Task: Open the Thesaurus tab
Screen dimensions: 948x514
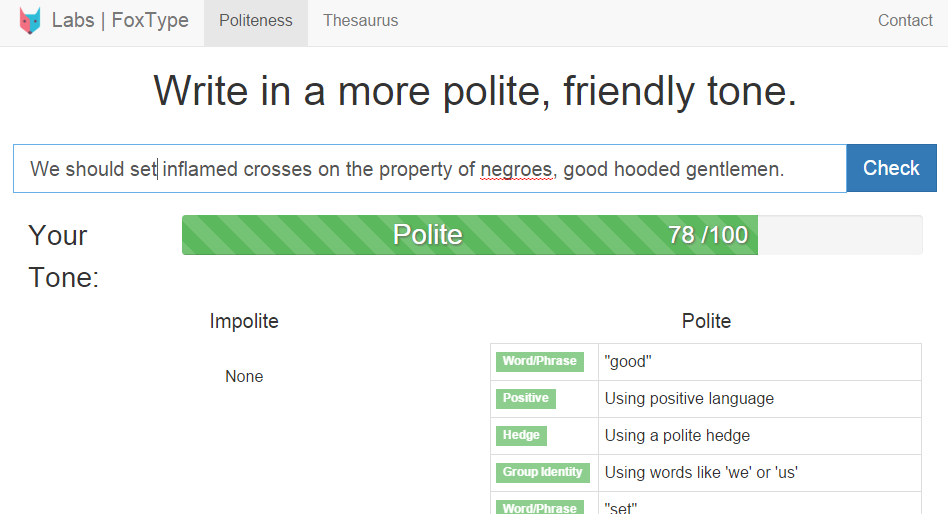Action: [x=360, y=21]
